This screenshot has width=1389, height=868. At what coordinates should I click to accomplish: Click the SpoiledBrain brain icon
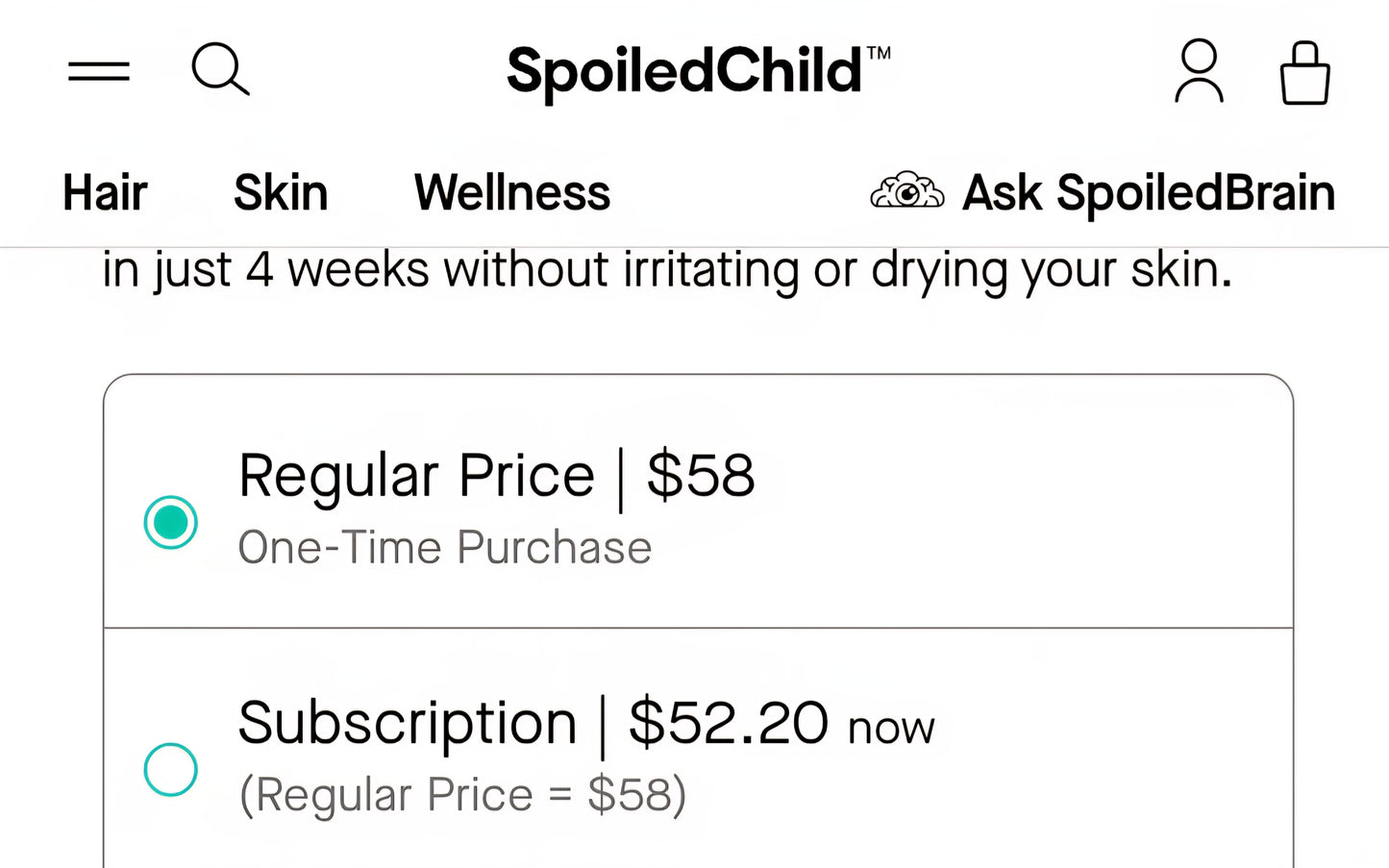point(906,191)
